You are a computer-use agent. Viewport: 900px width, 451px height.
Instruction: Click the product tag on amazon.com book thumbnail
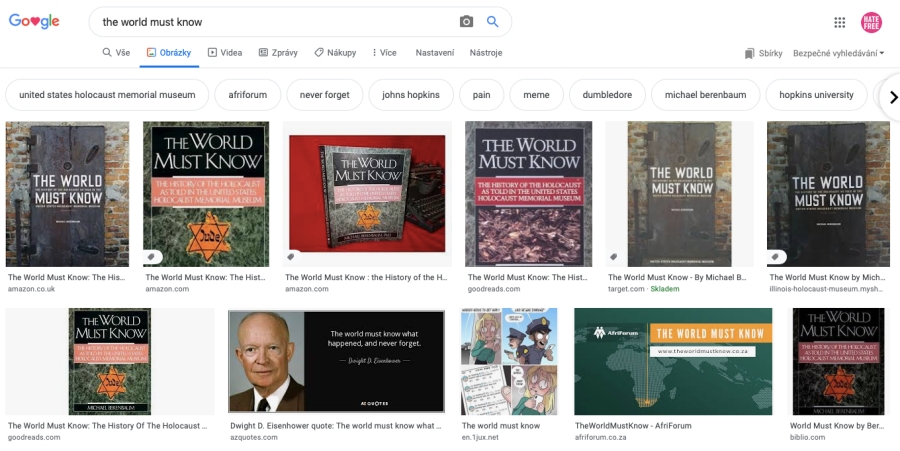coord(152,257)
